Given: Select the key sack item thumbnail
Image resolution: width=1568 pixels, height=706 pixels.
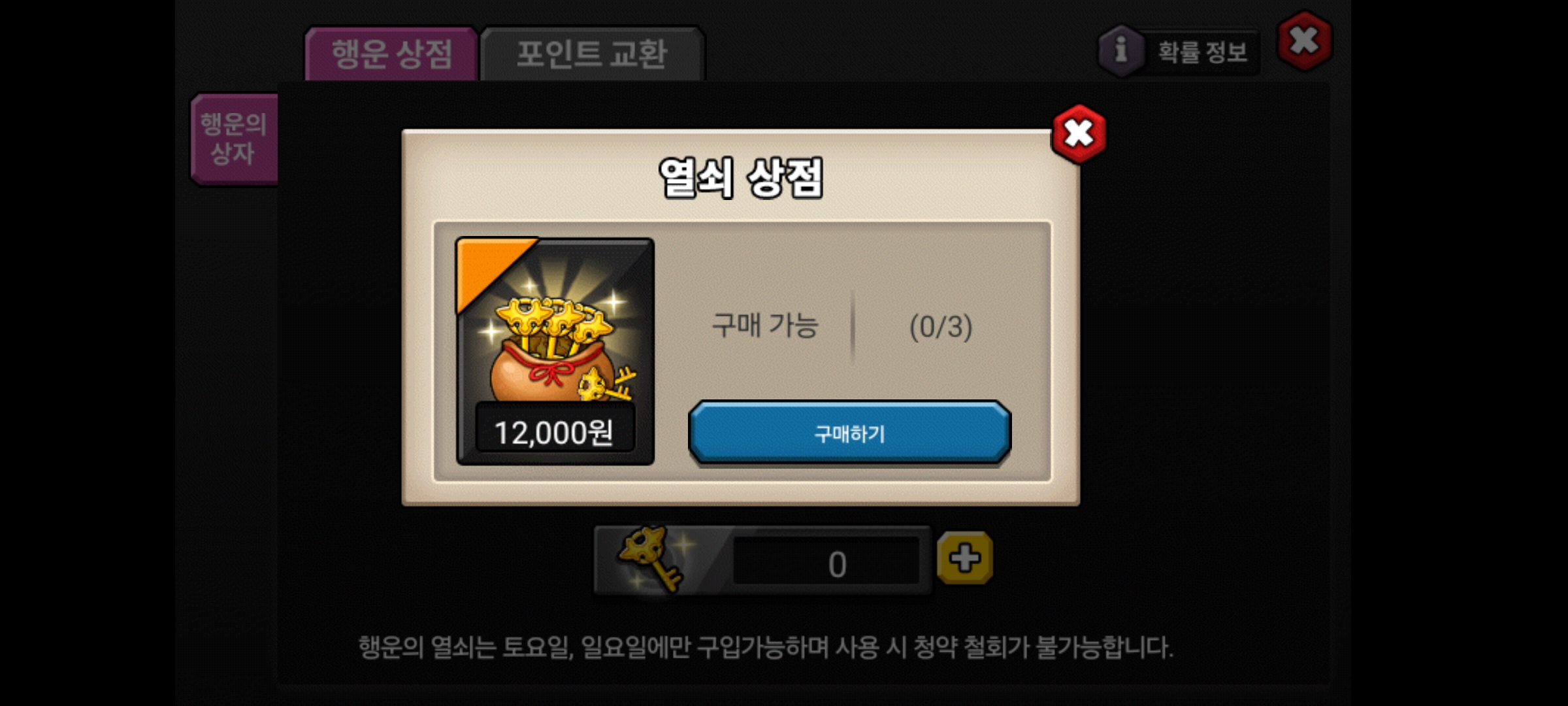Looking at the screenshot, I should pos(555,352).
